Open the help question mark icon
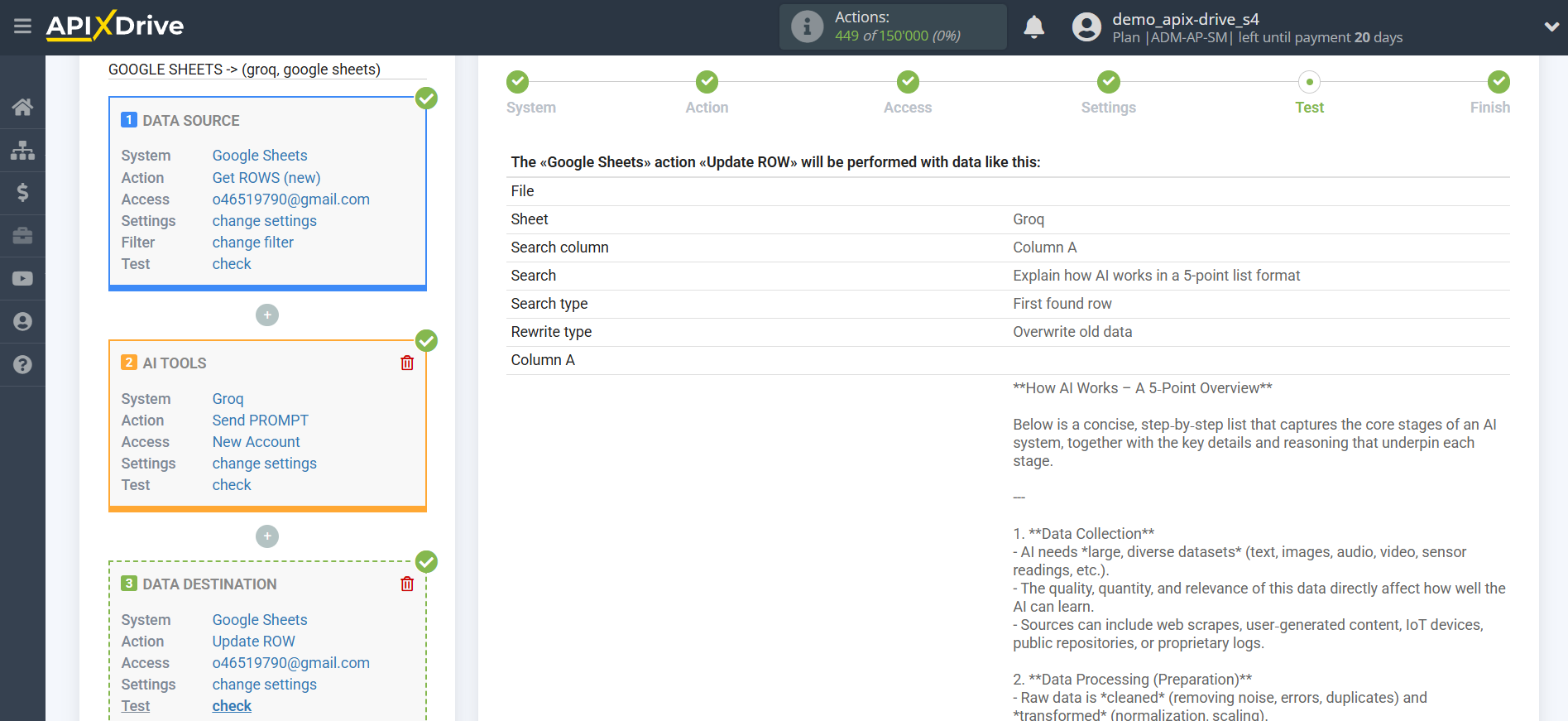Viewport: 1568px width, 721px height. click(22, 365)
